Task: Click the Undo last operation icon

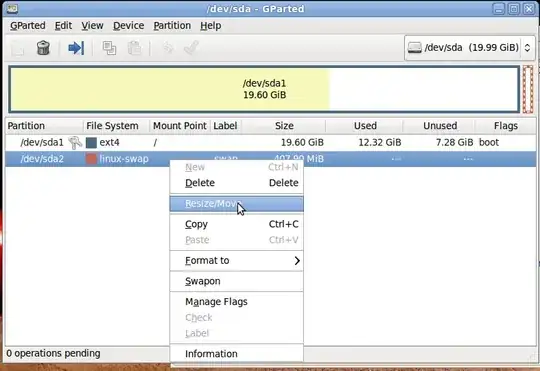Action: pos(168,48)
